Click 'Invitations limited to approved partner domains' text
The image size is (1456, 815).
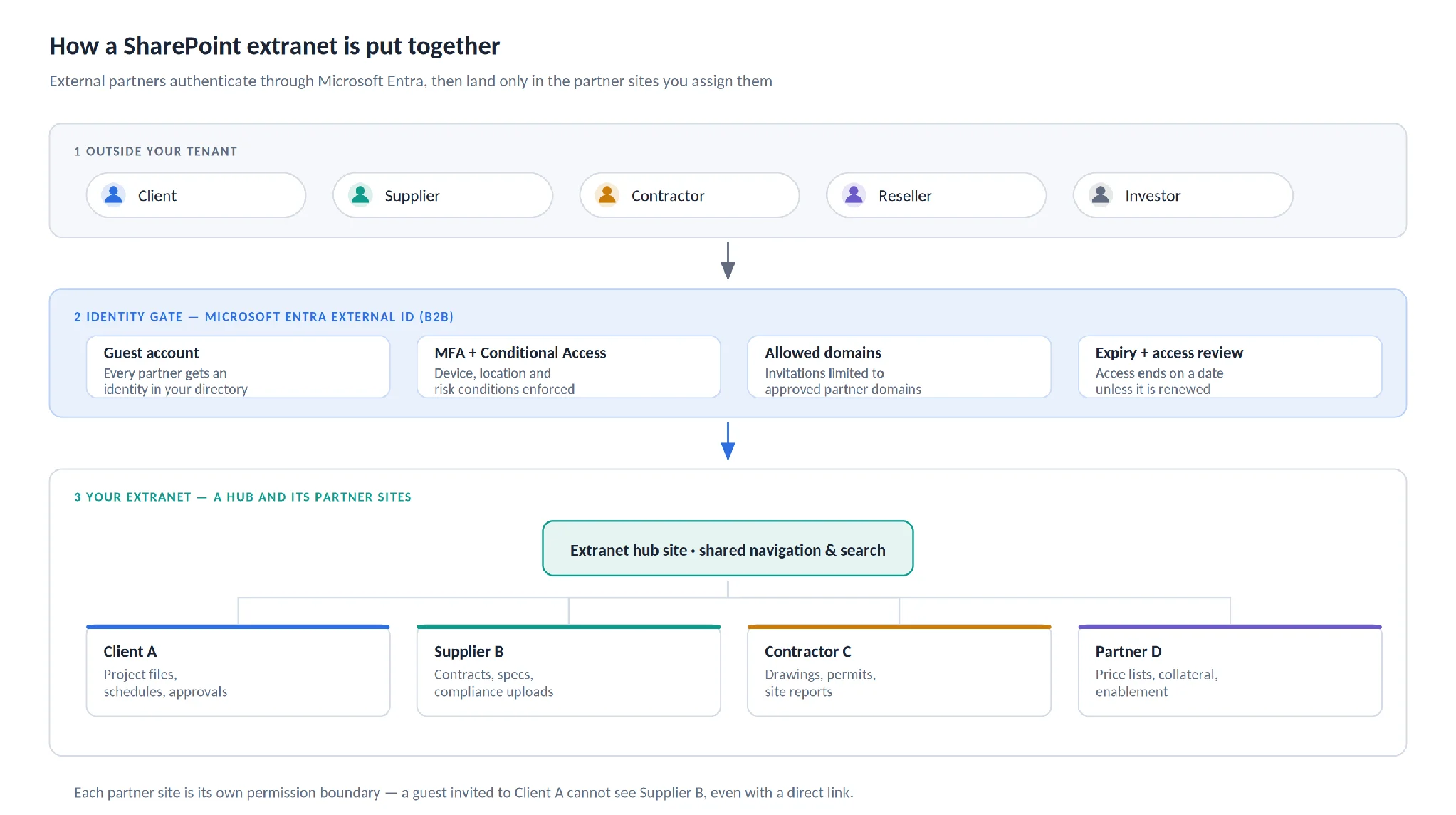pyautogui.click(x=843, y=381)
